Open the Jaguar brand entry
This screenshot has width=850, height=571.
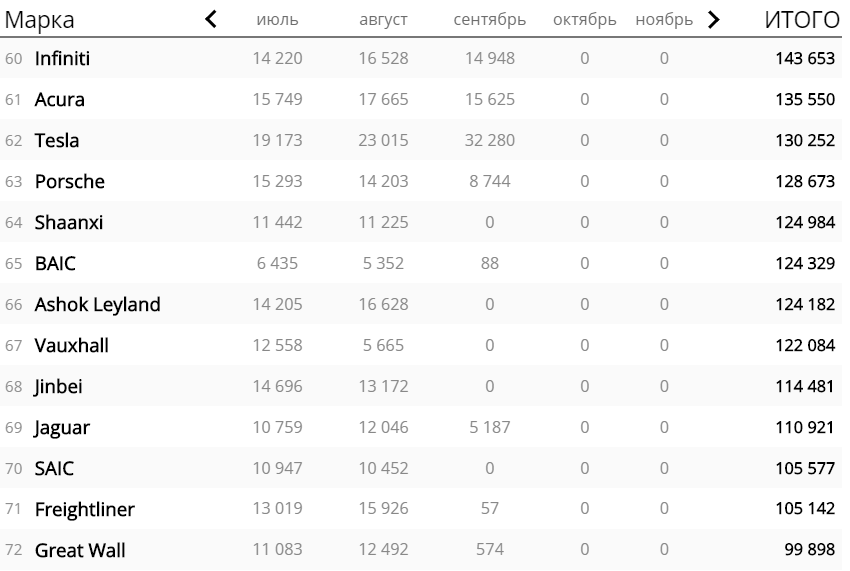click(x=62, y=428)
